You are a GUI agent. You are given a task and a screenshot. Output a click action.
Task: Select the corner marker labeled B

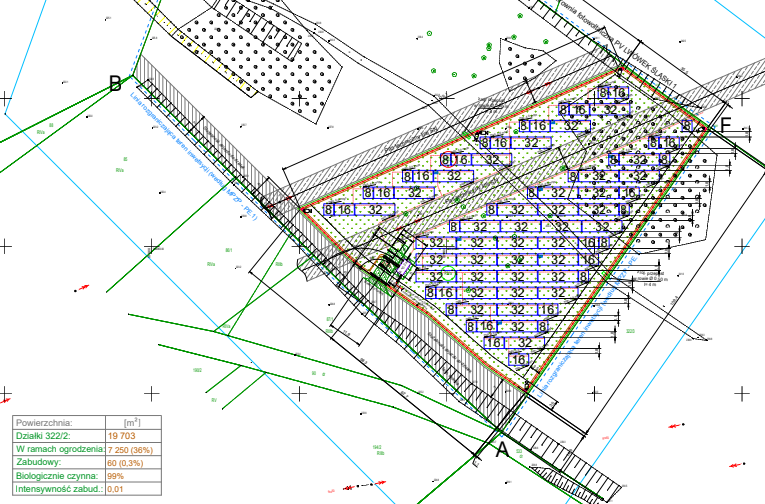point(115,82)
